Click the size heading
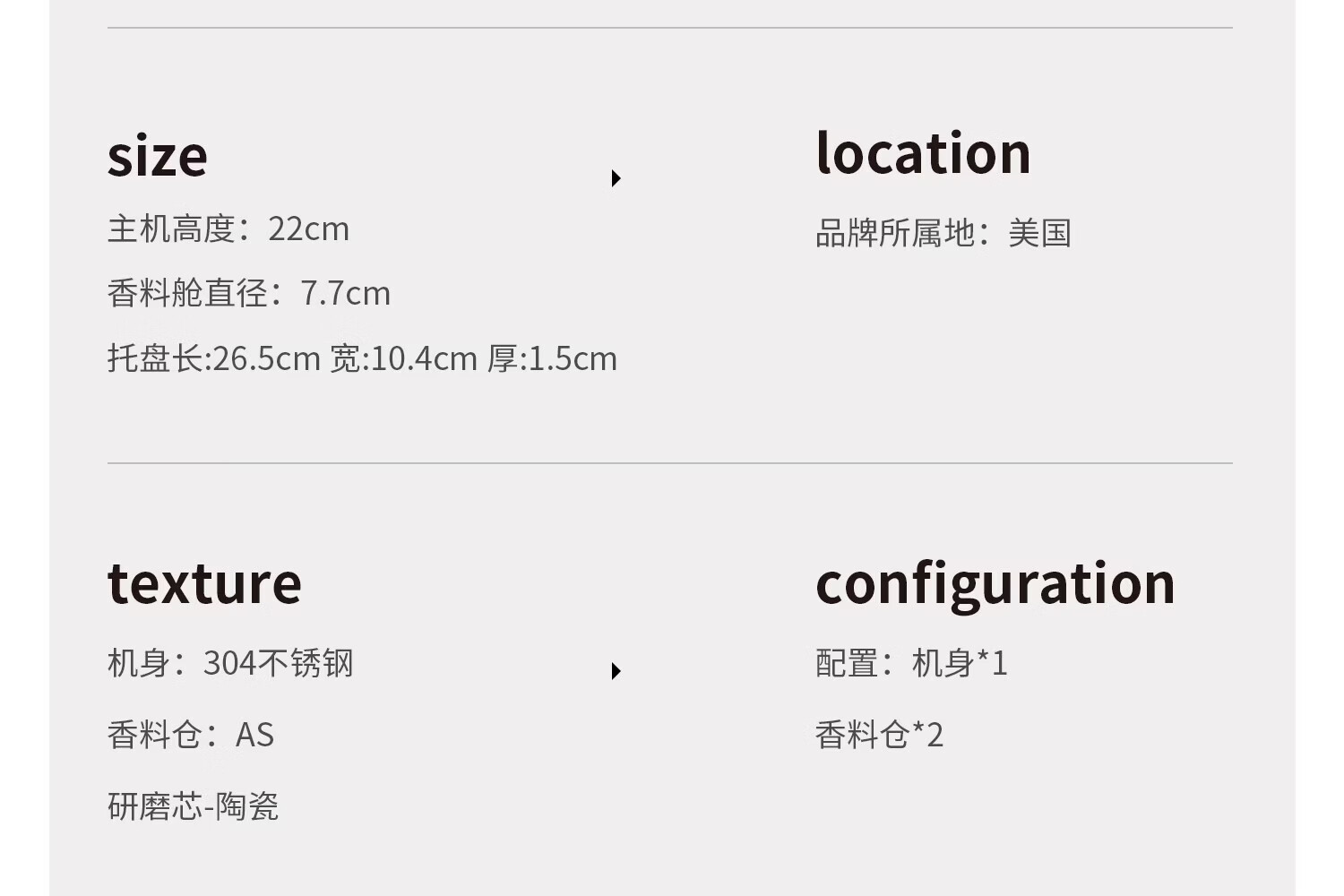The image size is (1344, 896). (x=158, y=156)
